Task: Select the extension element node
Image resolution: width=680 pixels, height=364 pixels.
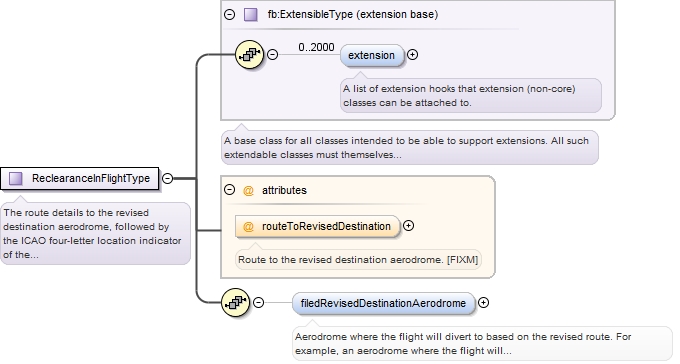Action: (x=372, y=56)
